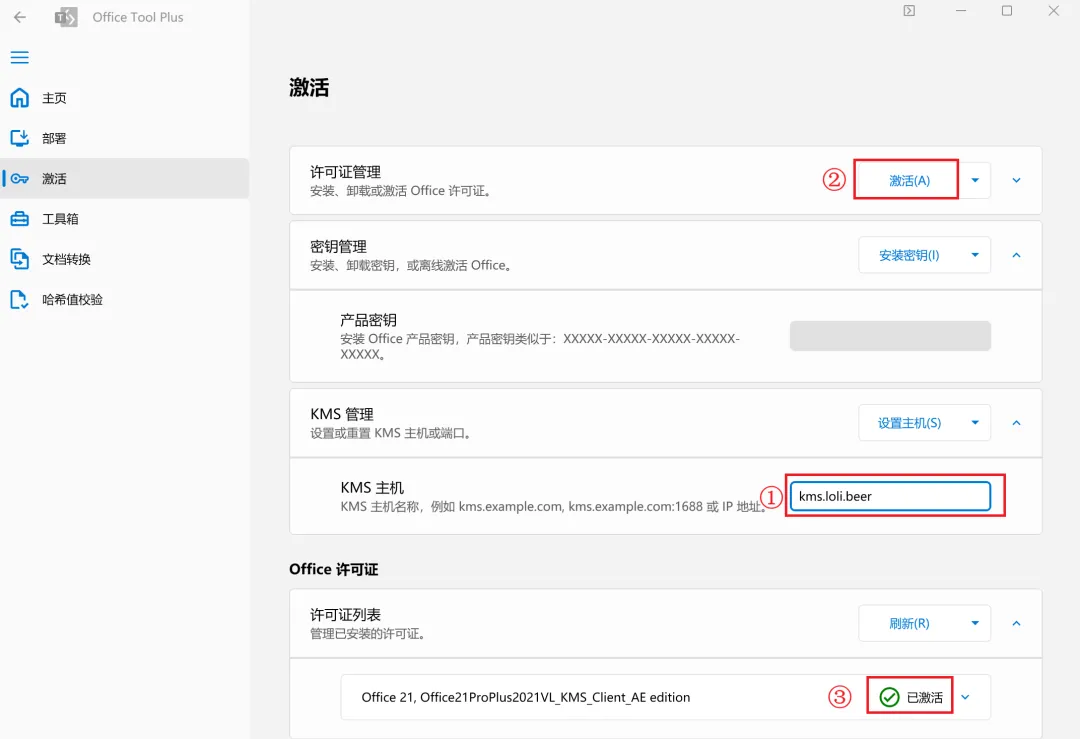Go to the 部署 page
Screen dimensions: 1080x739
(x=125, y=138)
